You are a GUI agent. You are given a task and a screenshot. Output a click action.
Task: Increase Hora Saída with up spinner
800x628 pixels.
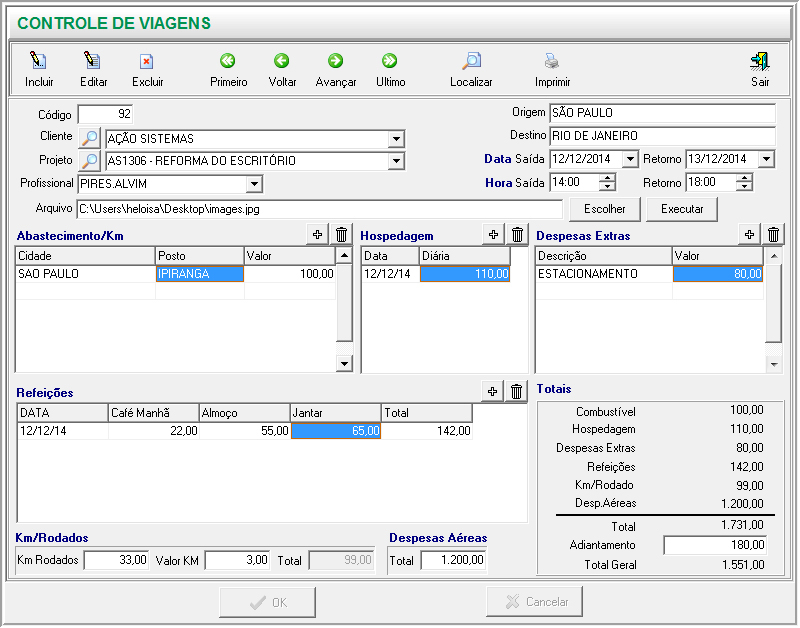click(x=607, y=178)
